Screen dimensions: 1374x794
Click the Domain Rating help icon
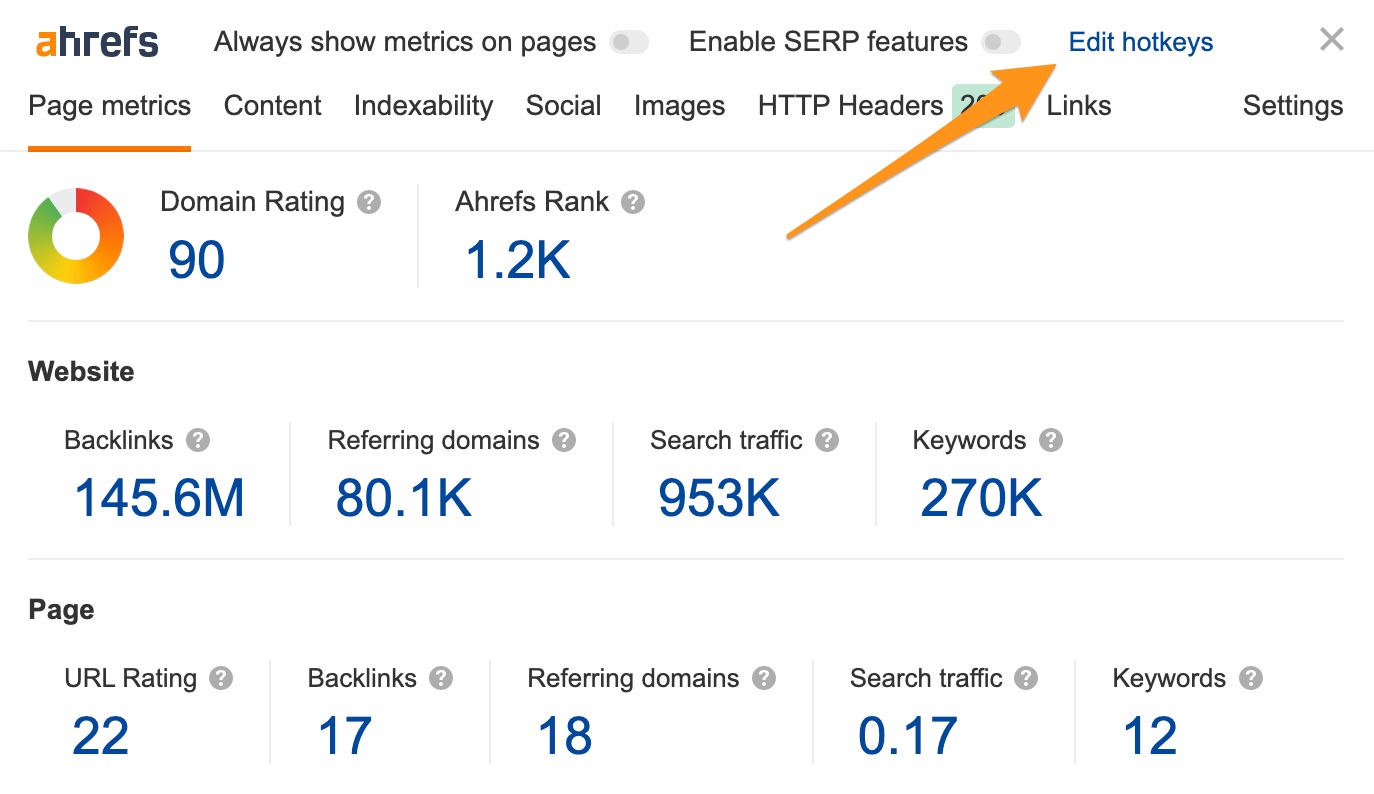[x=369, y=203]
